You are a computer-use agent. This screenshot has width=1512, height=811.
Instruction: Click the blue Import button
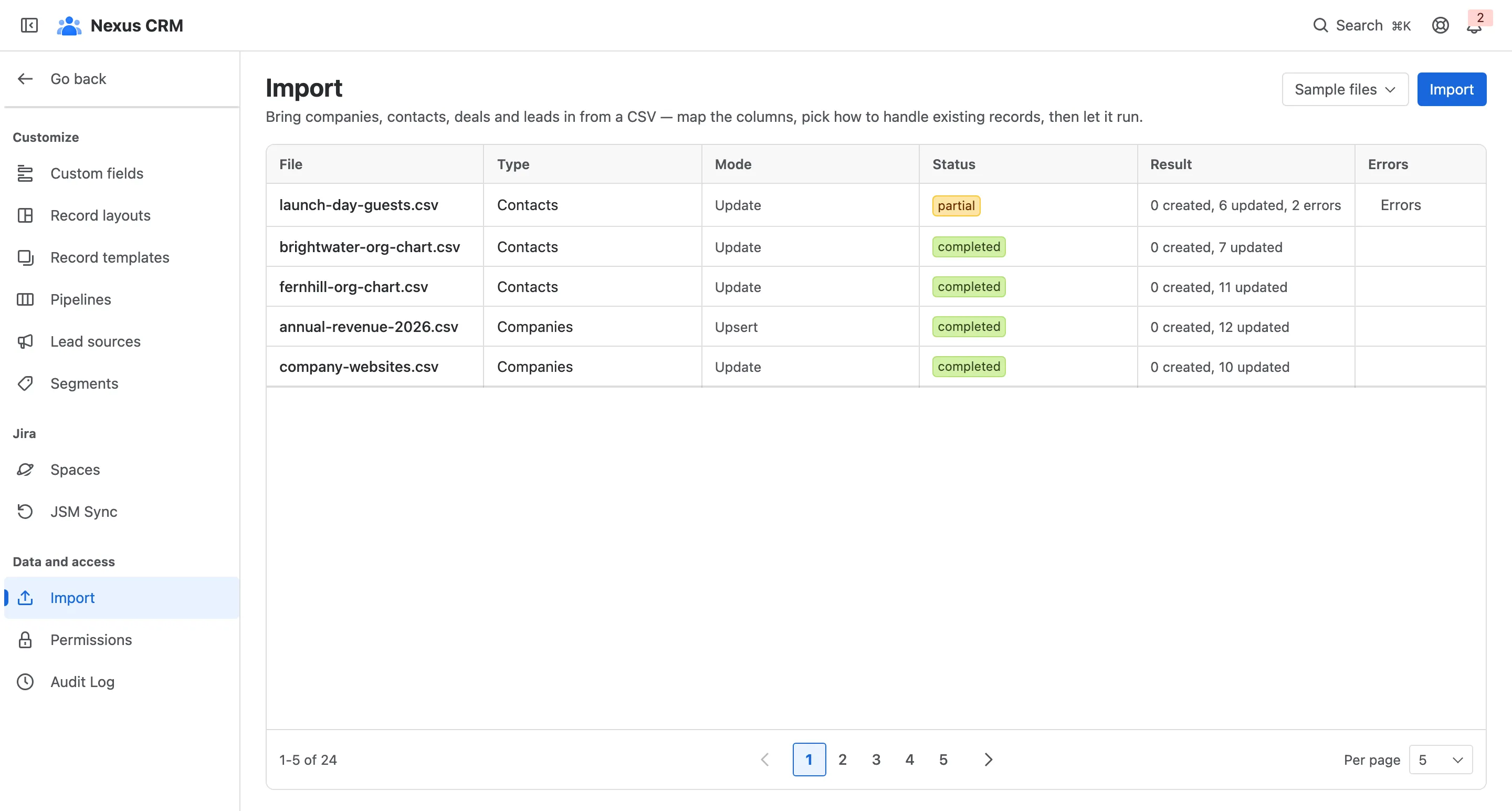[1451, 89]
